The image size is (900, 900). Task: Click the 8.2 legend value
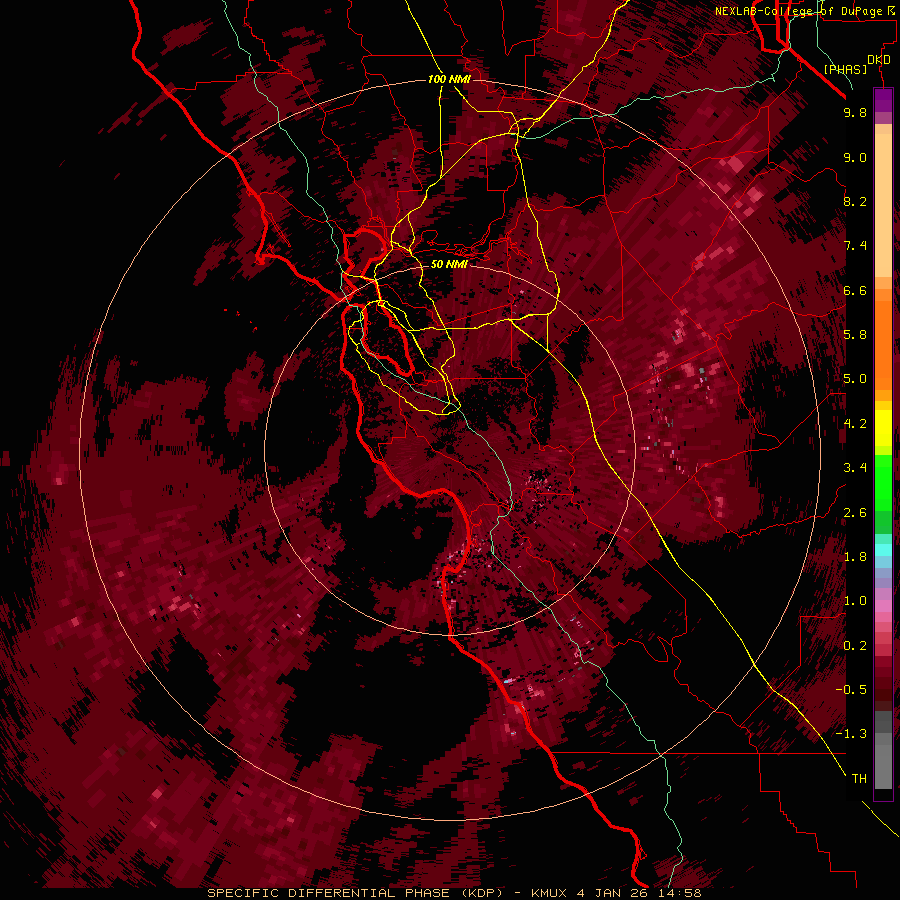855,201
